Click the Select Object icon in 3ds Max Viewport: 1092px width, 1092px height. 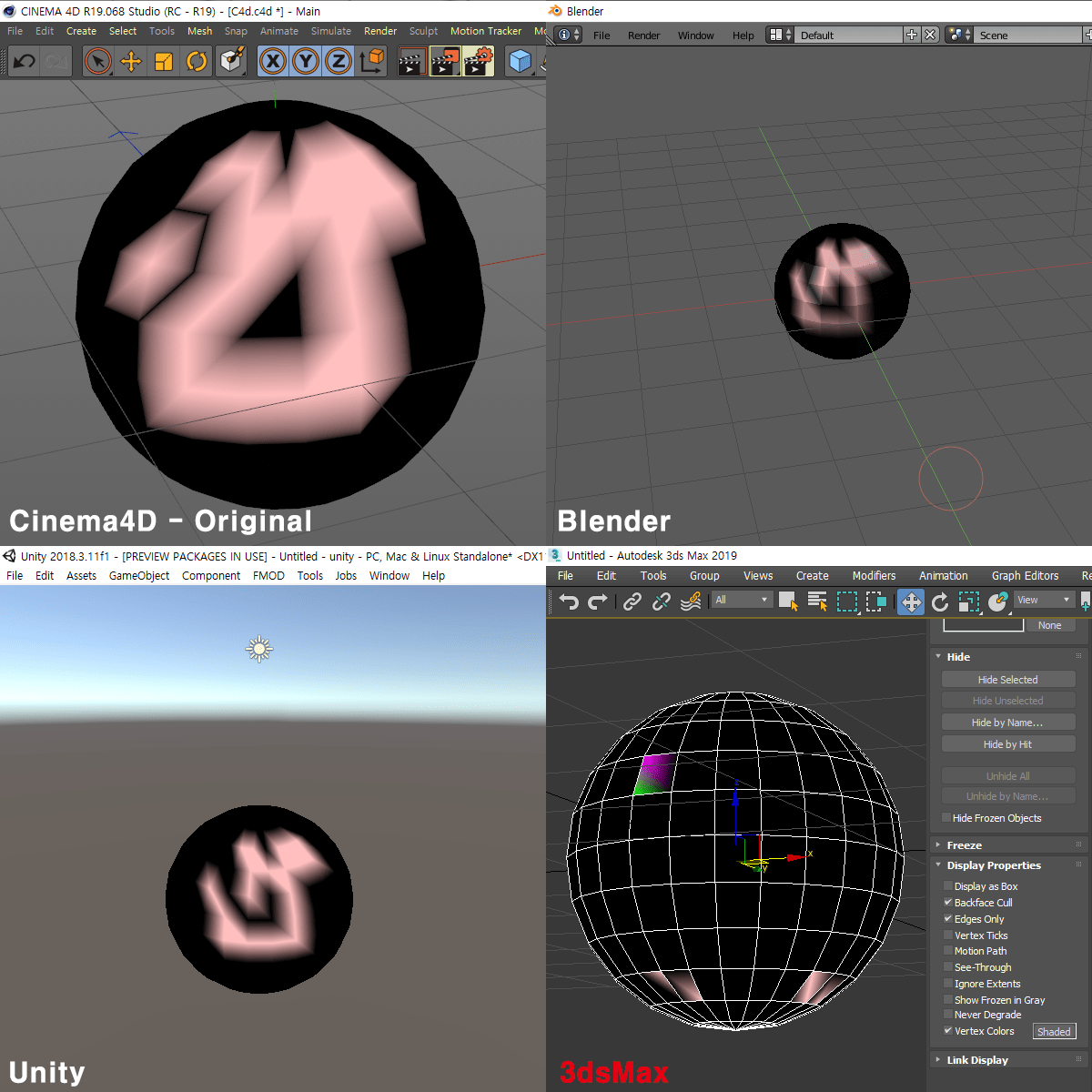(x=788, y=601)
